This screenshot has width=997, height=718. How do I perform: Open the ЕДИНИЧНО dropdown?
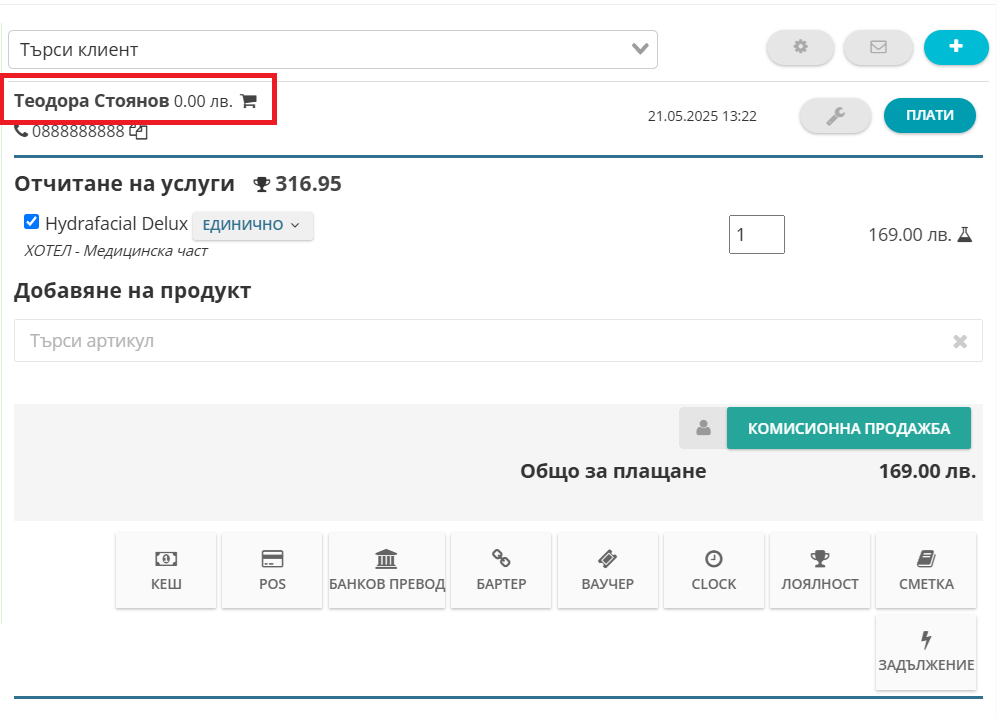point(252,225)
